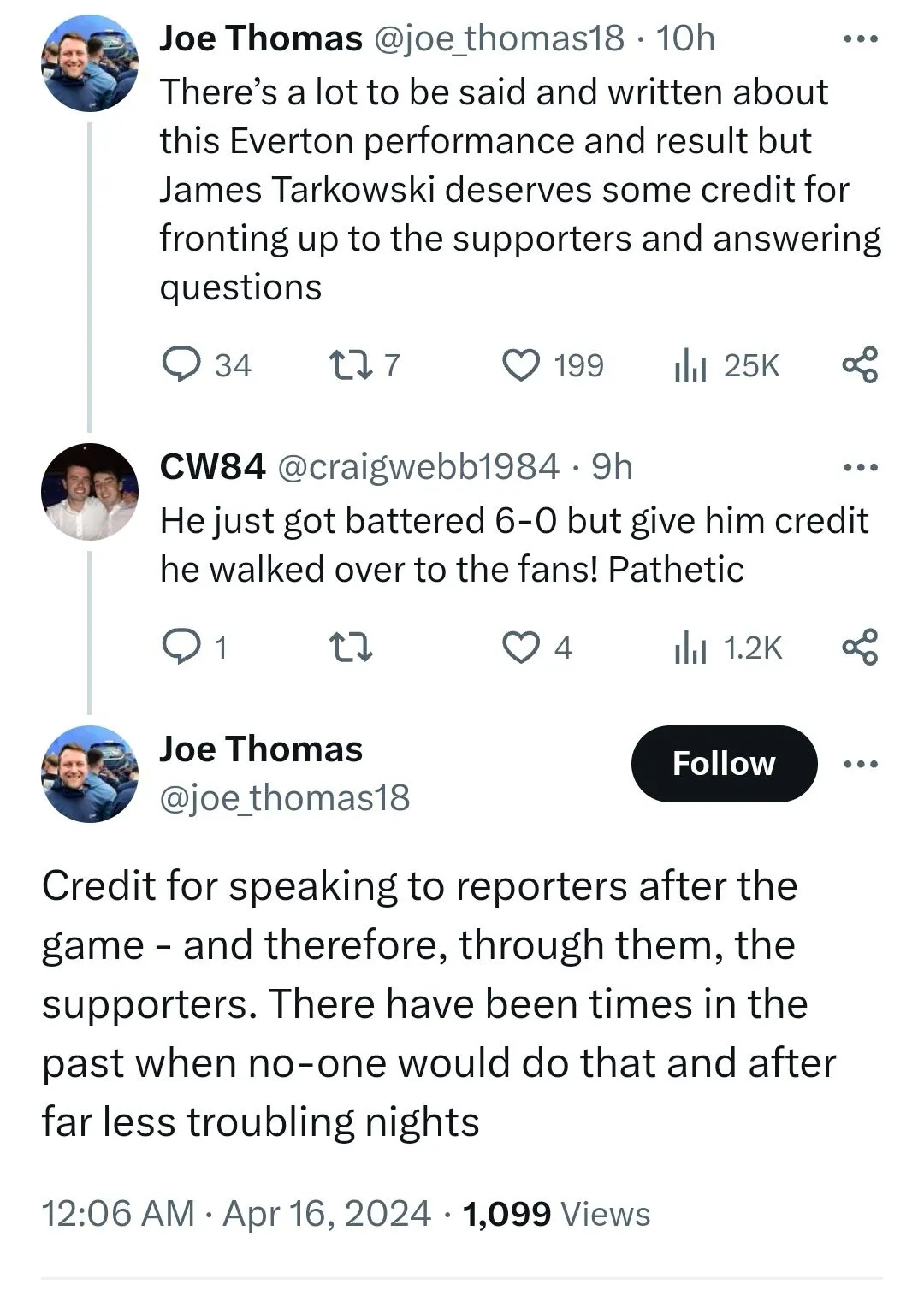Screen dimensions: 924x1290
Task: Like CW84's tweet with 4 likes
Action: (521, 648)
